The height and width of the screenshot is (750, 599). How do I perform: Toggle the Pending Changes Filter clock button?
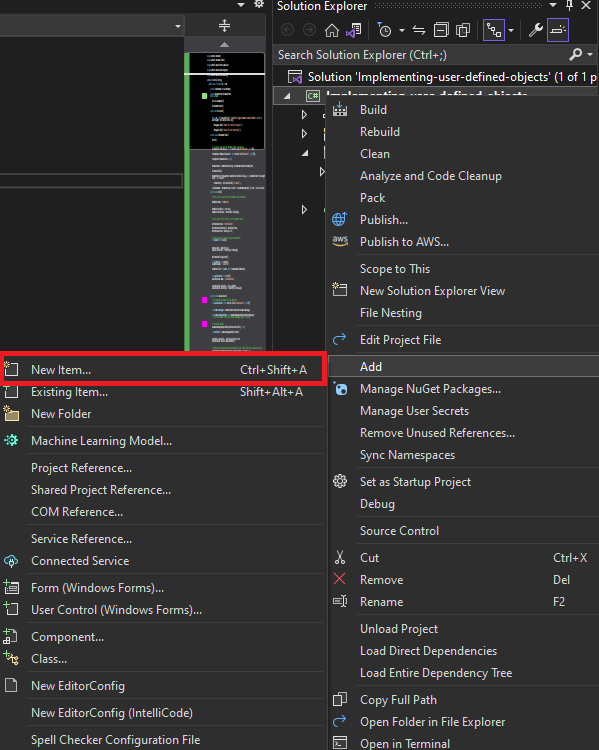tap(384, 30)
